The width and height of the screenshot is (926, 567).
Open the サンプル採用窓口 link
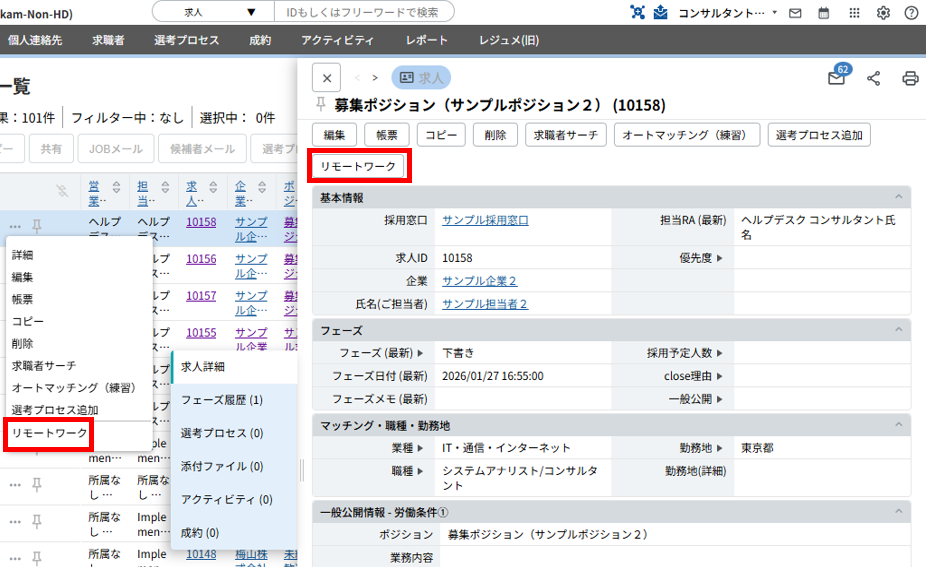485,220
